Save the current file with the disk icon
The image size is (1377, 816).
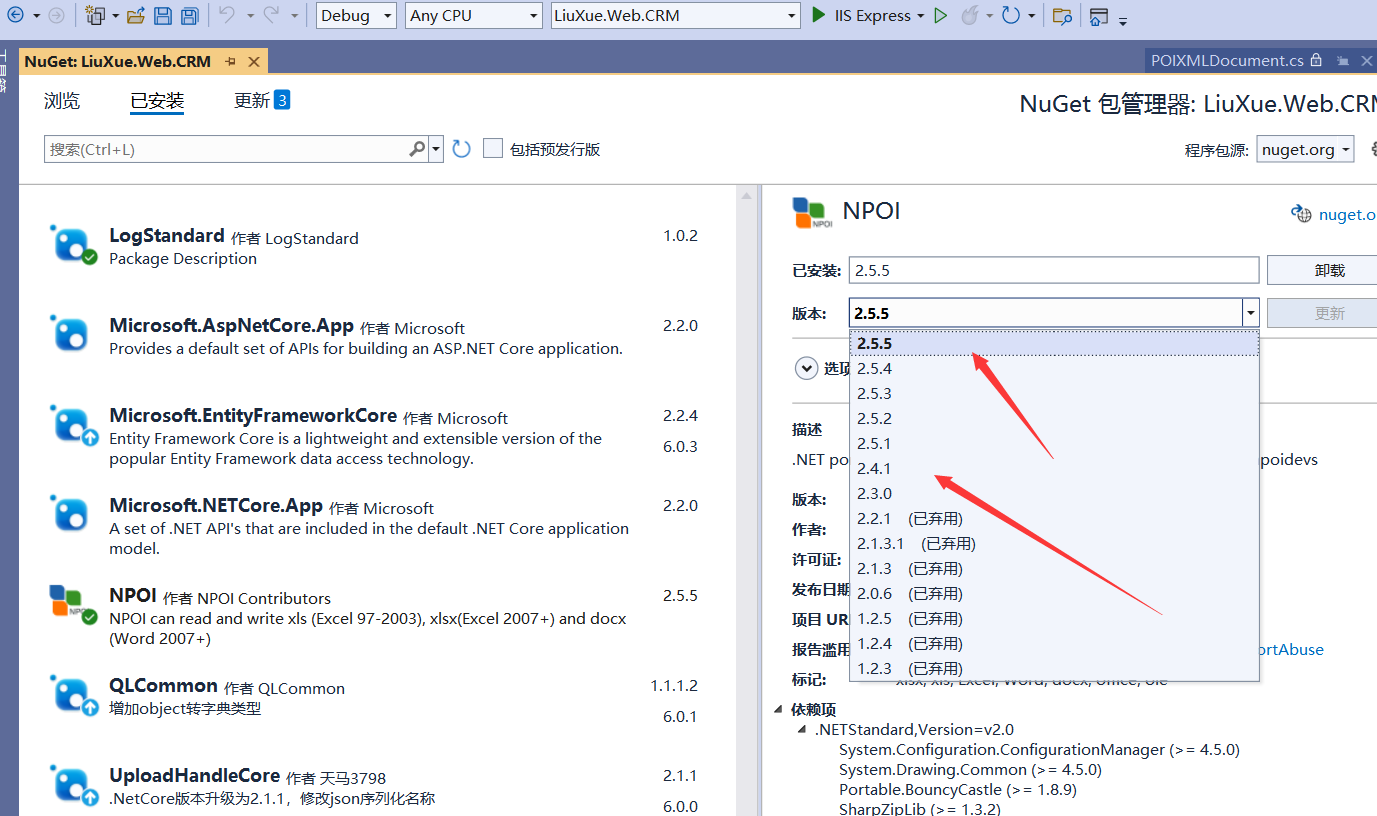tap(162, 16)
